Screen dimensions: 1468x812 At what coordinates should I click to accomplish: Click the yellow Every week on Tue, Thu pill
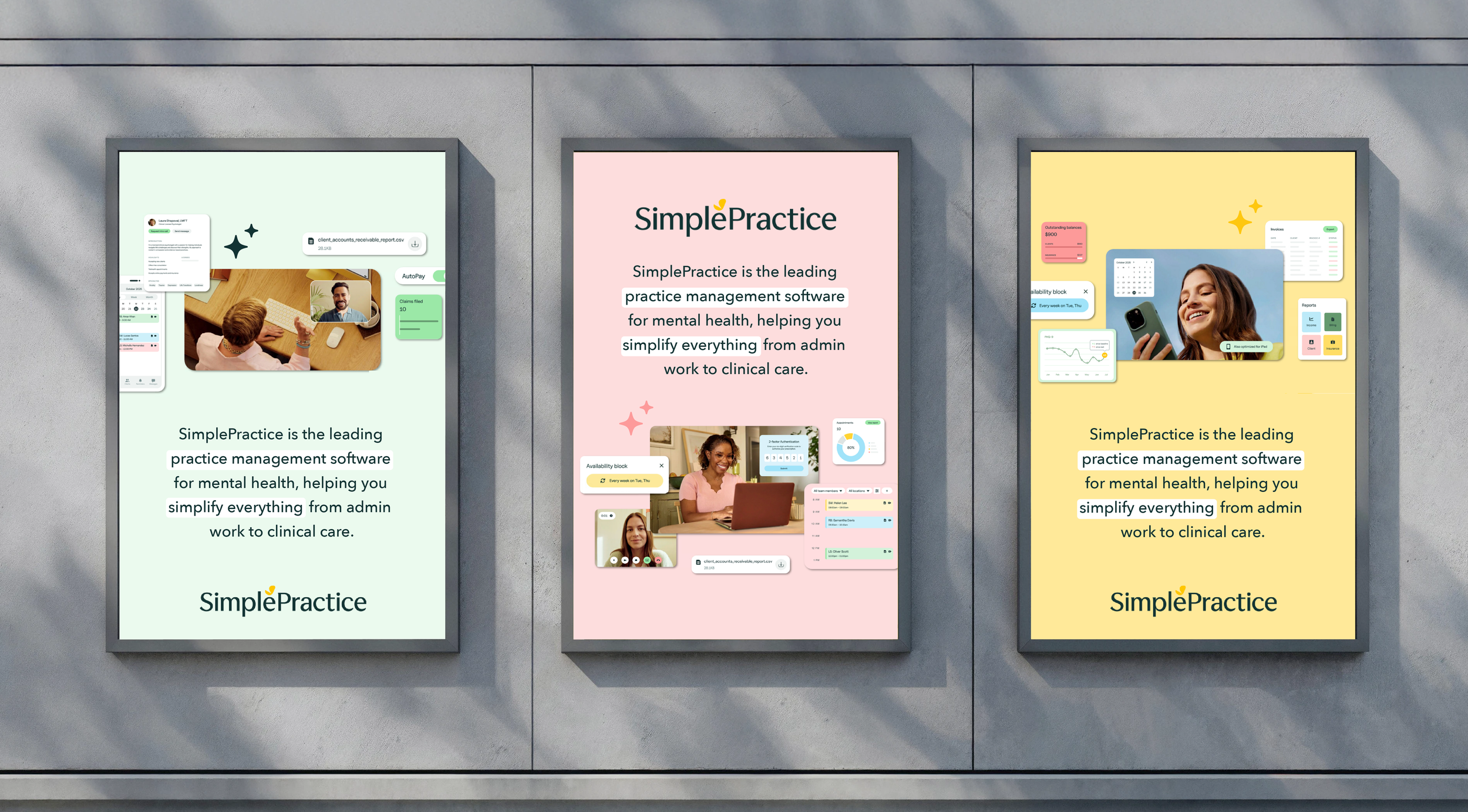coord(624,480)
